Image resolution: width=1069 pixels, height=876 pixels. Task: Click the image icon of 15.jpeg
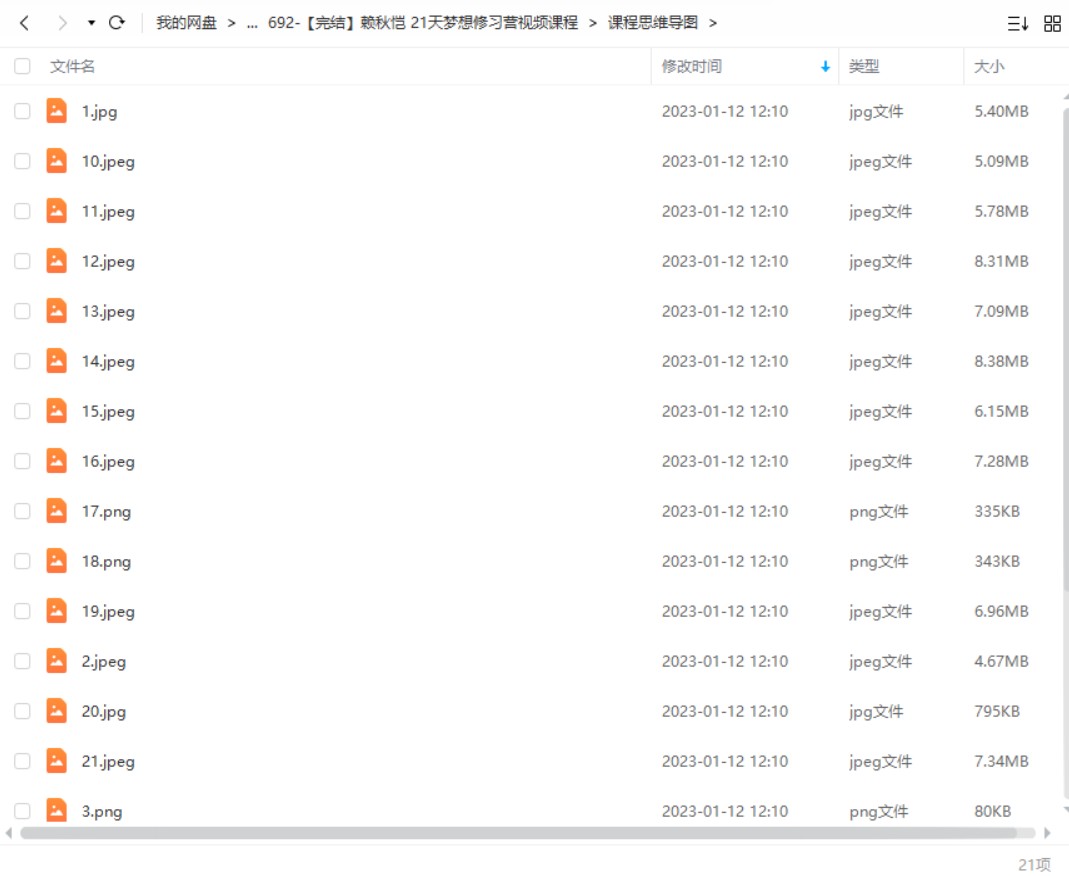point(57,410)
